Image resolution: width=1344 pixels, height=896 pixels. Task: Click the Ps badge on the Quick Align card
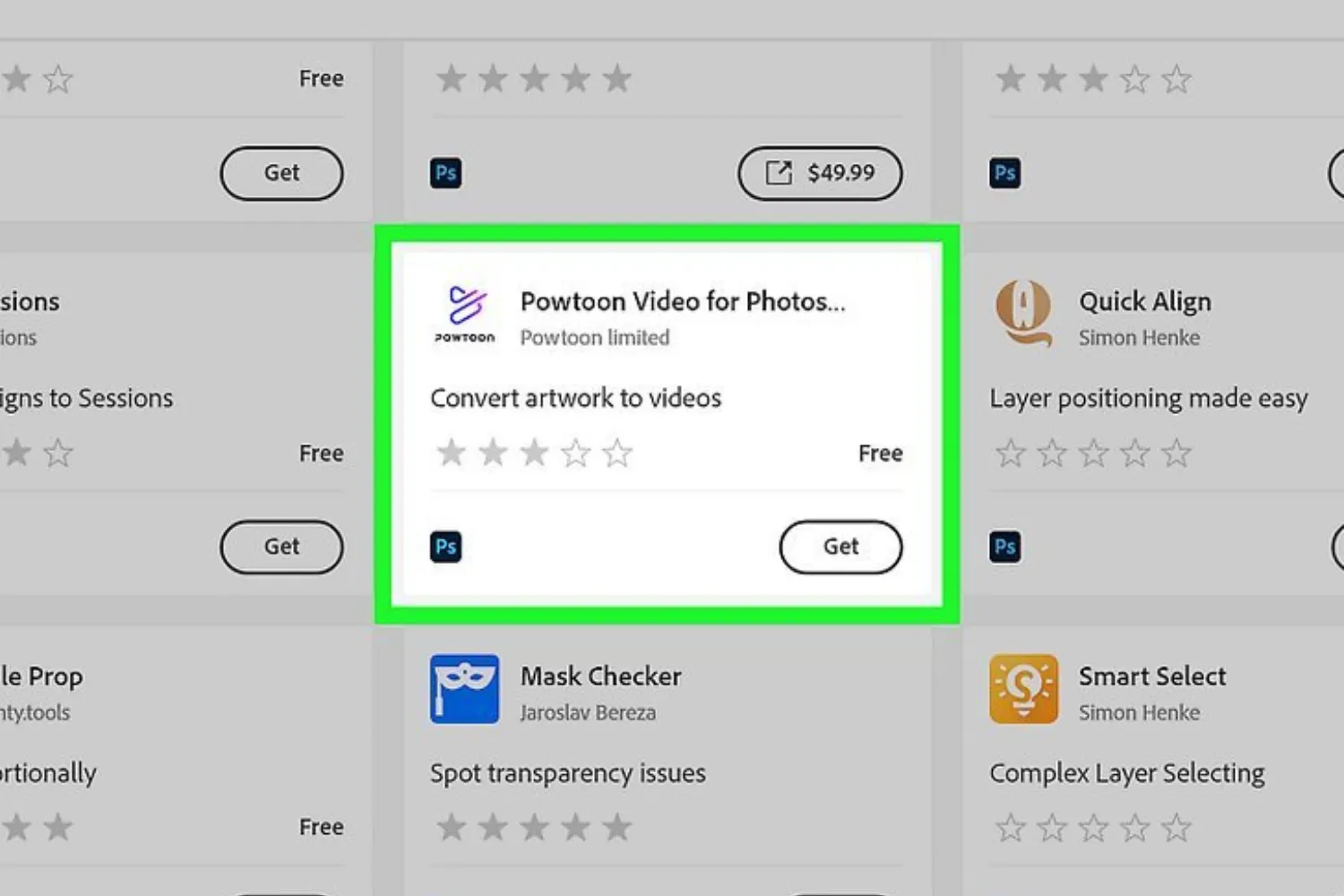tap(1004, 547)
